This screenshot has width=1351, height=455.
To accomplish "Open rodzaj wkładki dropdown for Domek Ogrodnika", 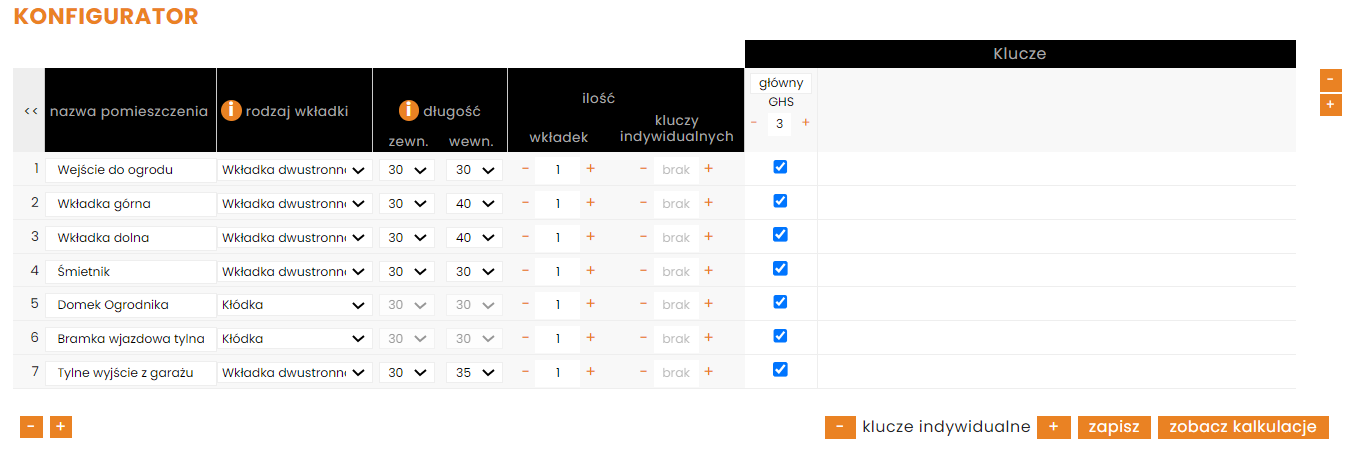I will click(x=294, y=304).
